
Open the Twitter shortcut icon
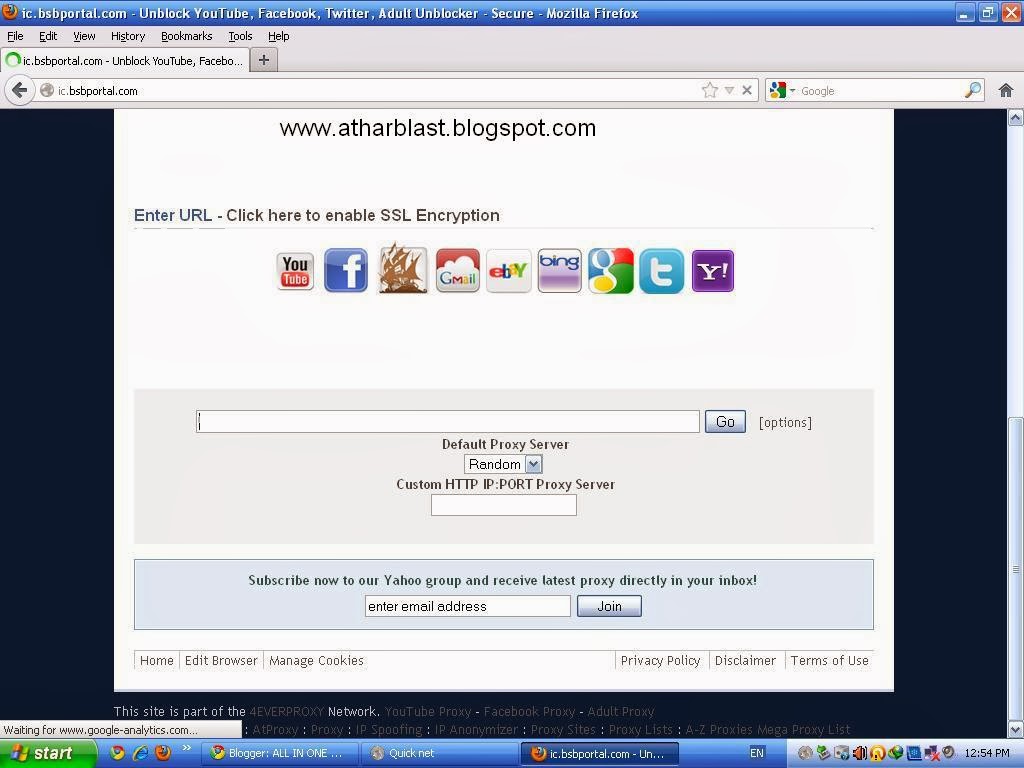(662, 270)
